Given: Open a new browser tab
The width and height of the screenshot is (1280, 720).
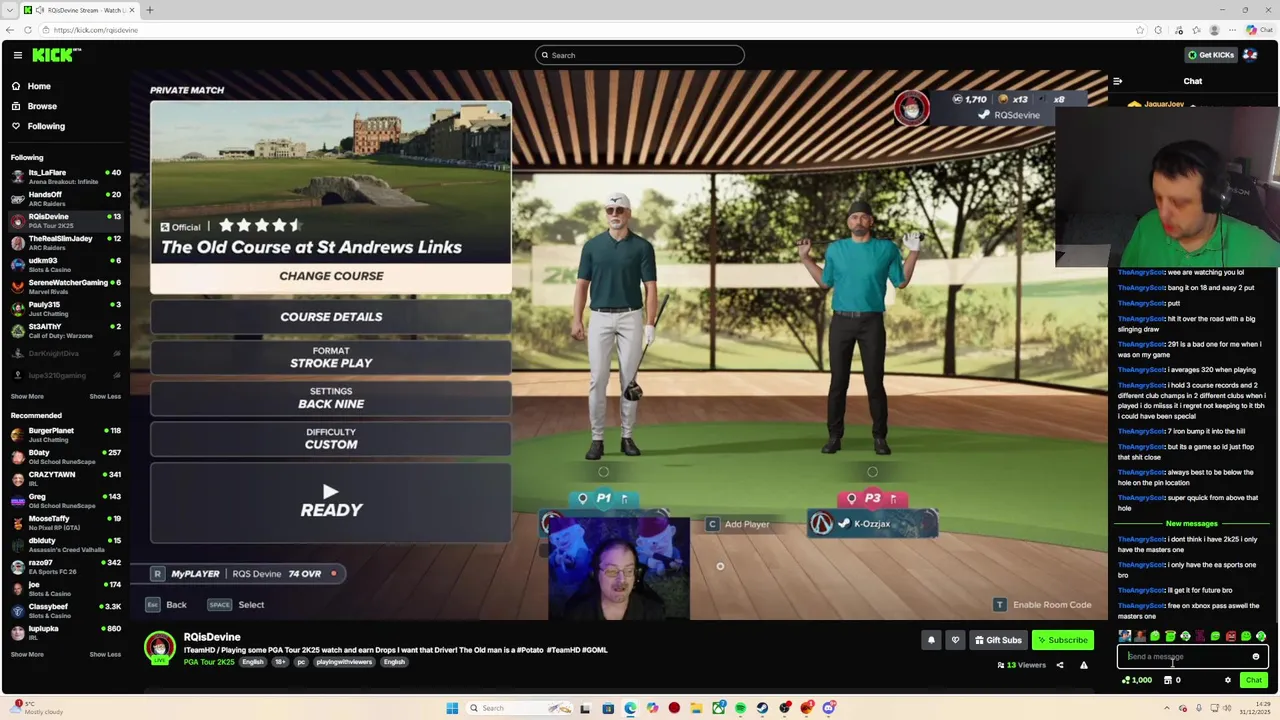Looking at the screenshot, I should point(149,10).
